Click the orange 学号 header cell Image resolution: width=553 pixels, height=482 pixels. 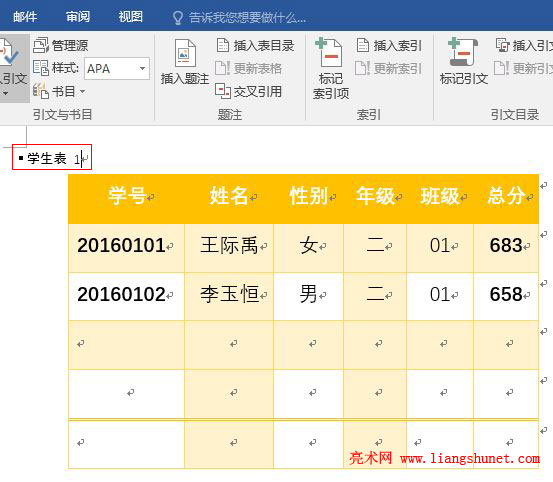tap(126, 199)
